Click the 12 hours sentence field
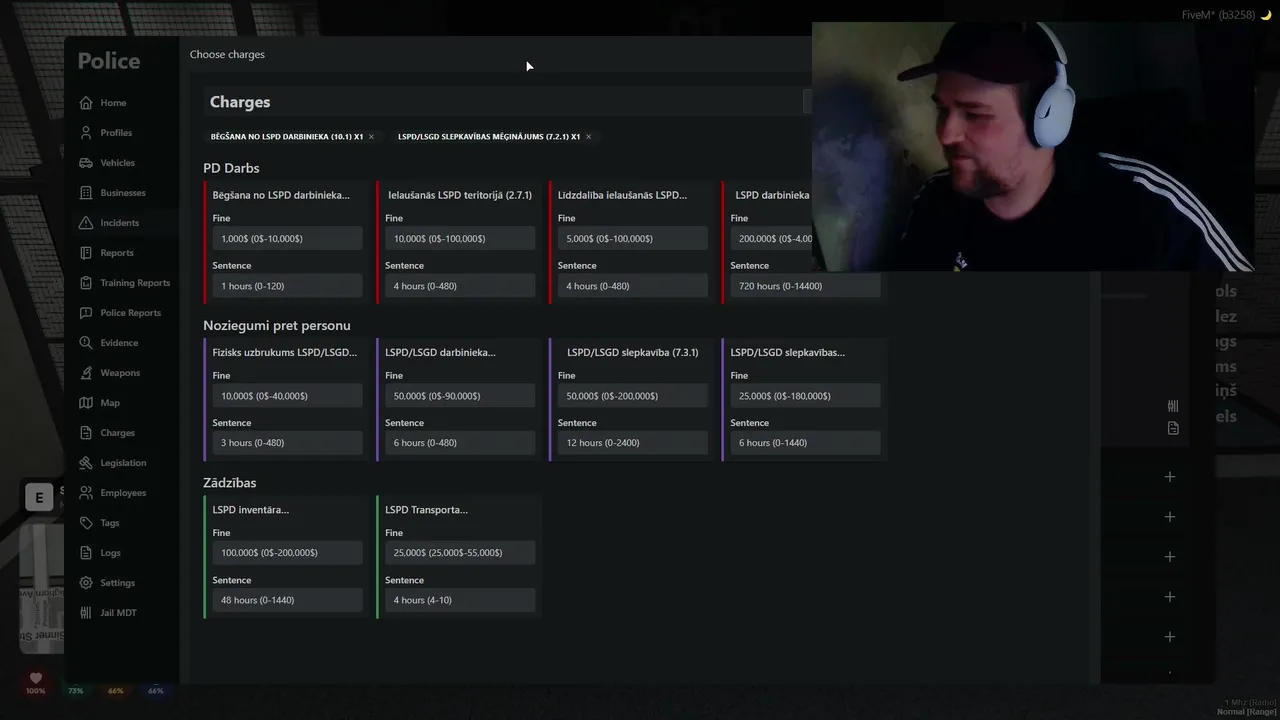 [x=633, y=443]
